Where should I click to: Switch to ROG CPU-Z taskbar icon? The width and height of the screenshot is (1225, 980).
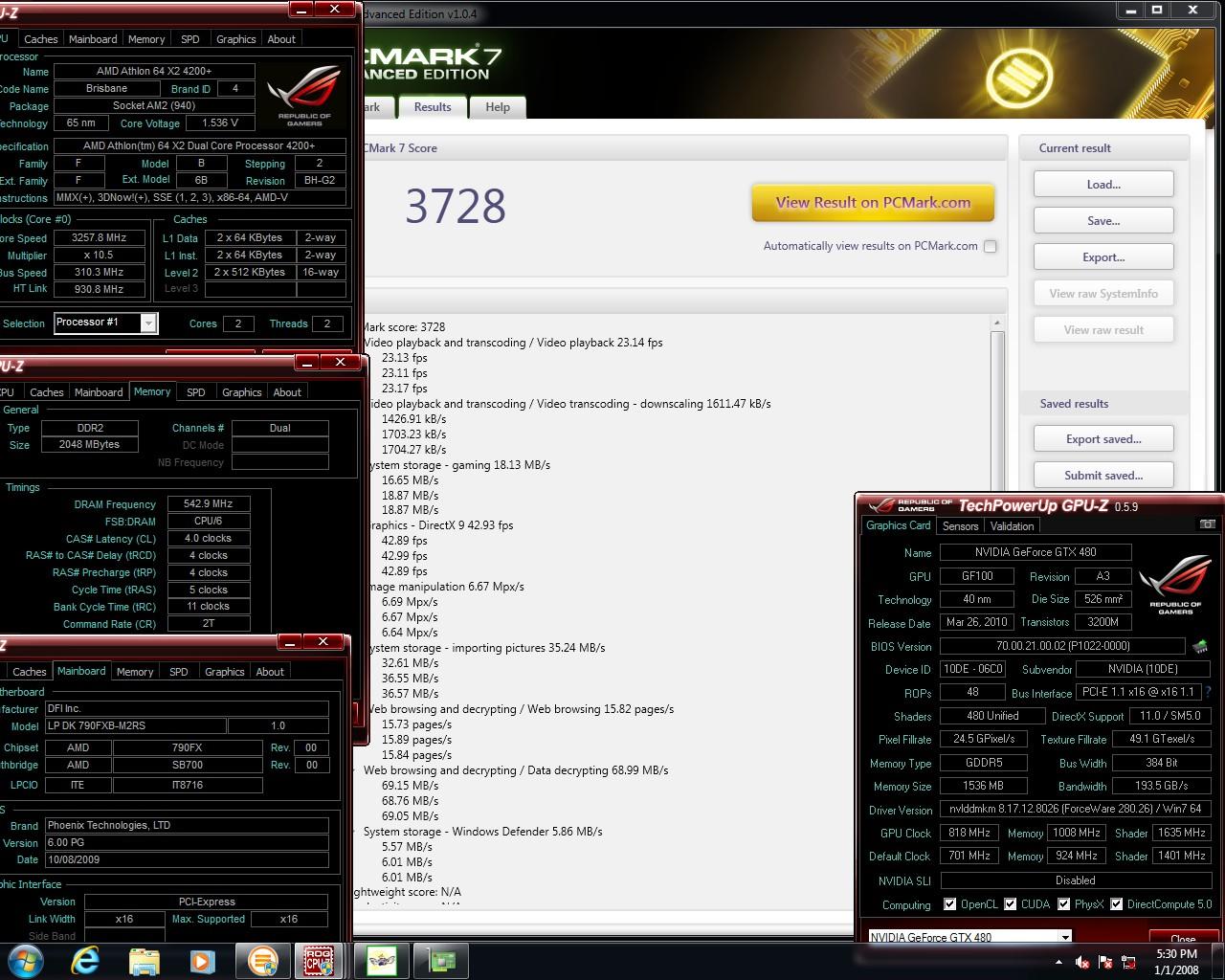point(318,960)
